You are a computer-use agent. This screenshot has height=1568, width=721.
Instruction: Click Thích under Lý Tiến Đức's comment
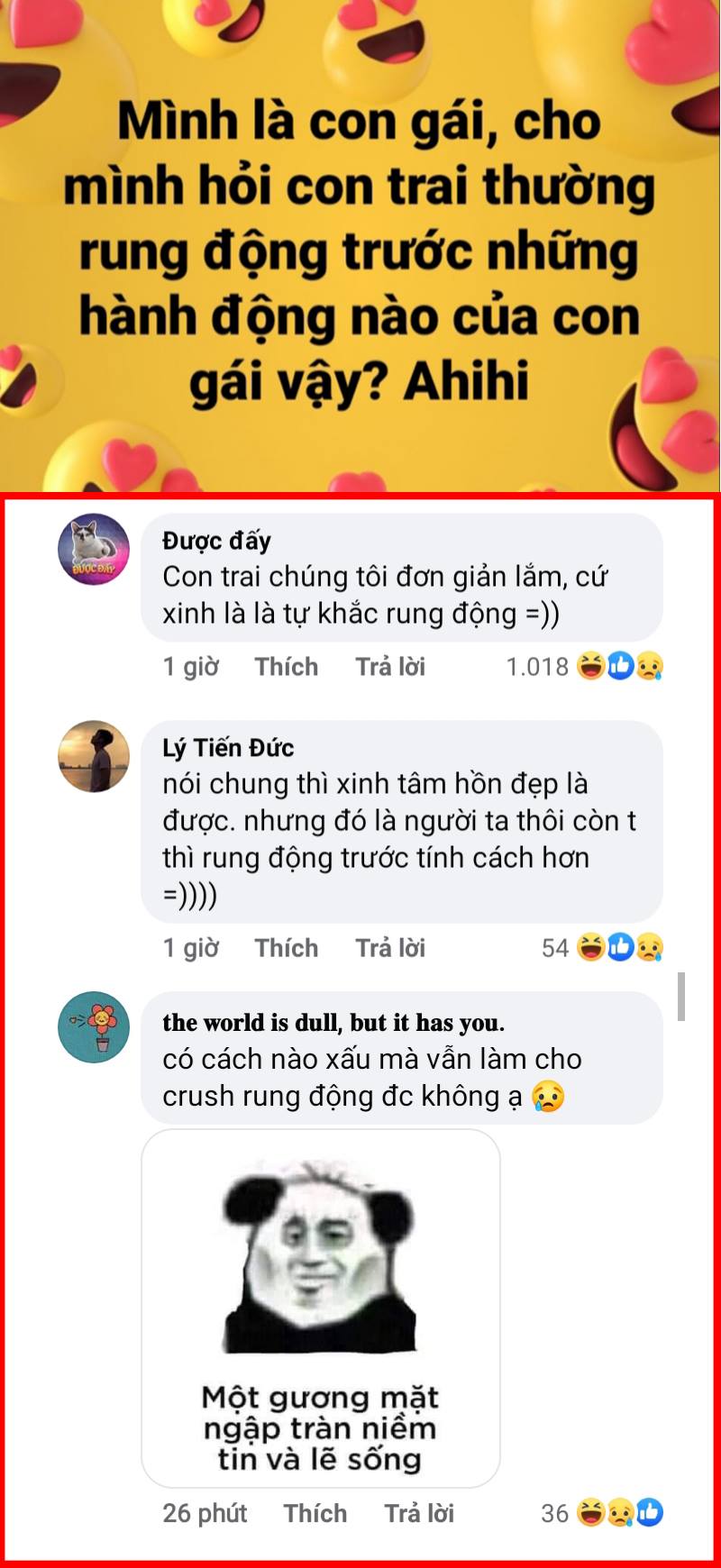pyautogui.click(x=287, y=948)
